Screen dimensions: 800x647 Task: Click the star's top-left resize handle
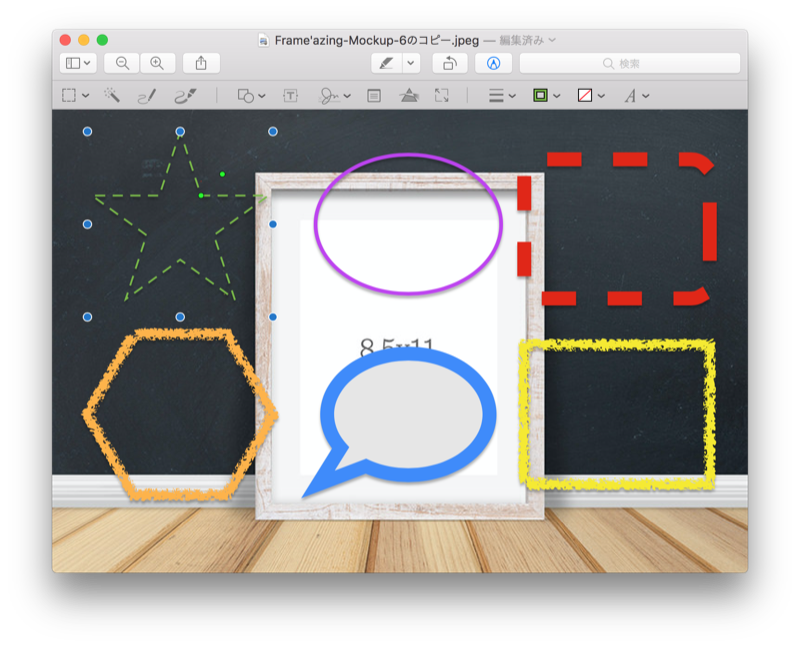pyautogui.click(x=87, y=132)
